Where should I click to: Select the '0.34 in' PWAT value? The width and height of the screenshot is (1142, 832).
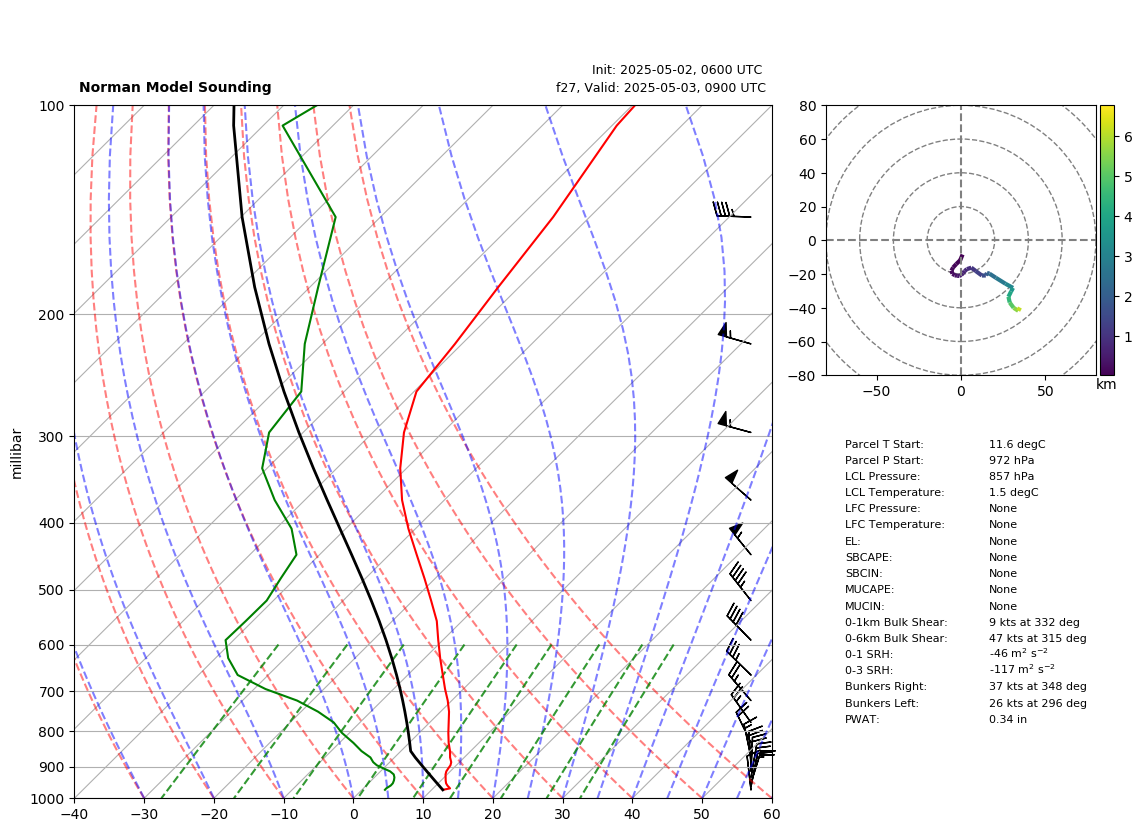tap(1008, 719)
